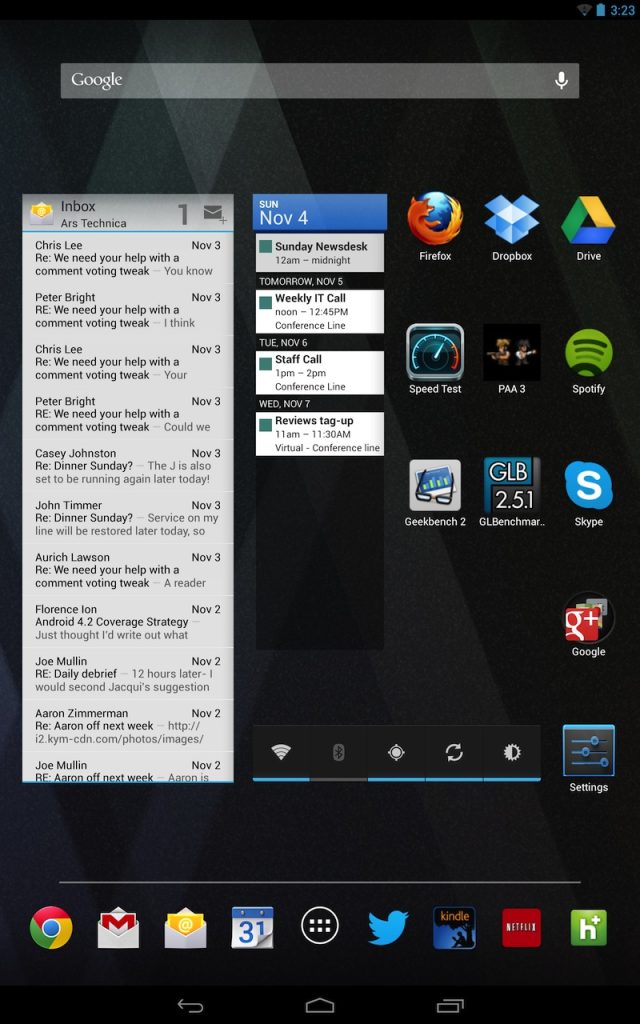Open the Weekly IT Call event
This screenshot has width=640, height=1024.
click(320, 311)
